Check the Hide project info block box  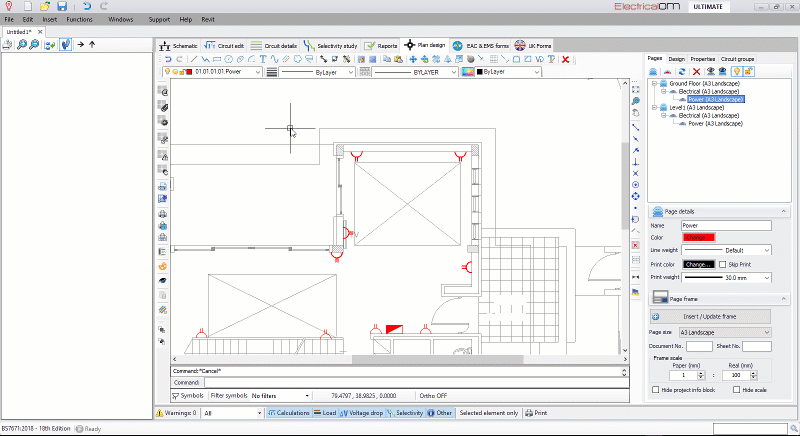point(656,390)
